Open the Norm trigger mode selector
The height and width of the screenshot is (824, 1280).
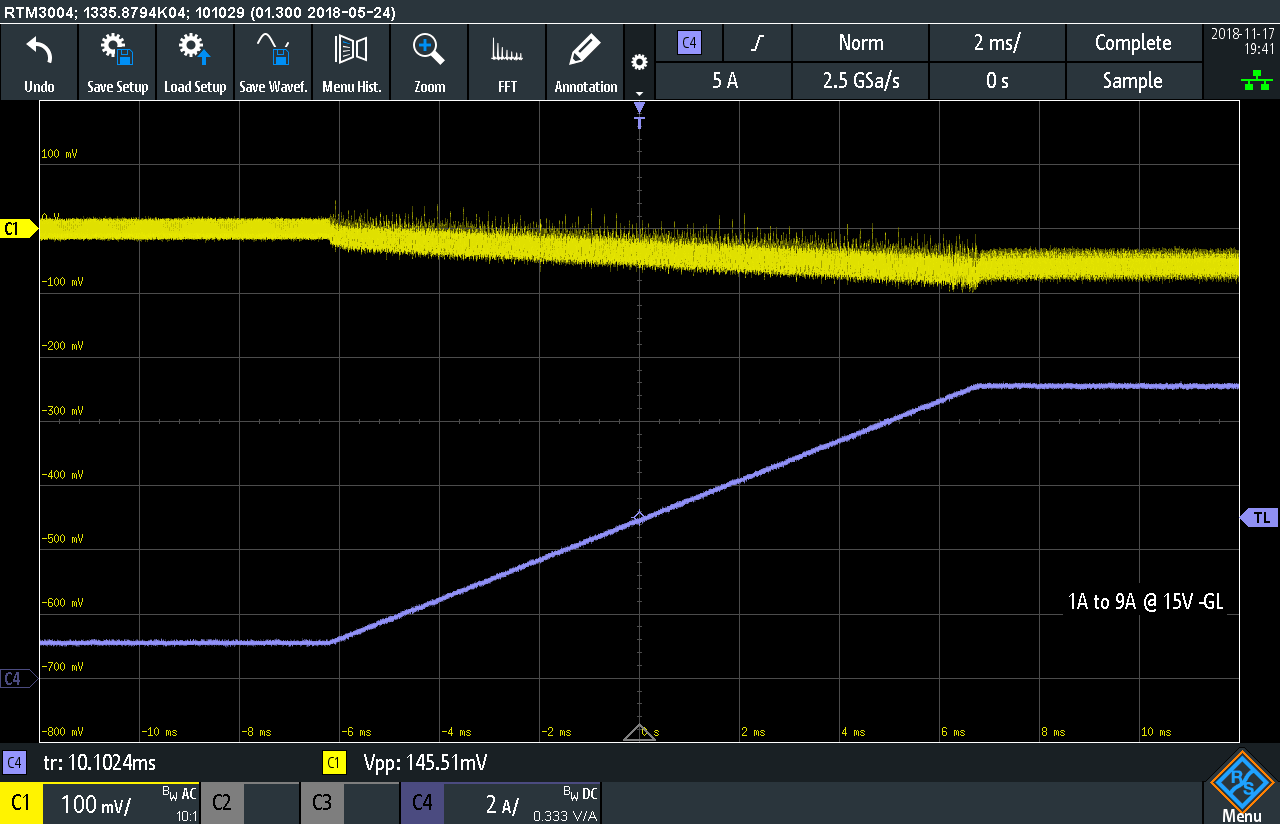860,43
